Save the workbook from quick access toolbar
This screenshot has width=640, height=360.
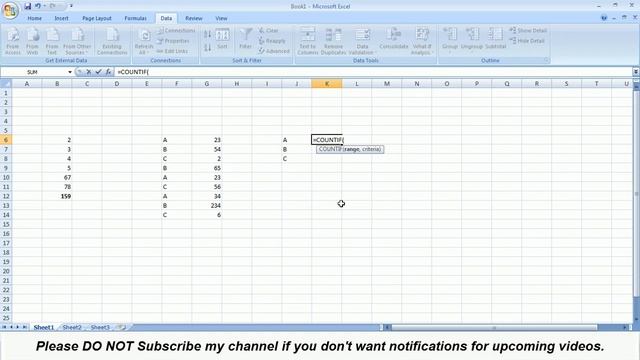coord(27,6)
